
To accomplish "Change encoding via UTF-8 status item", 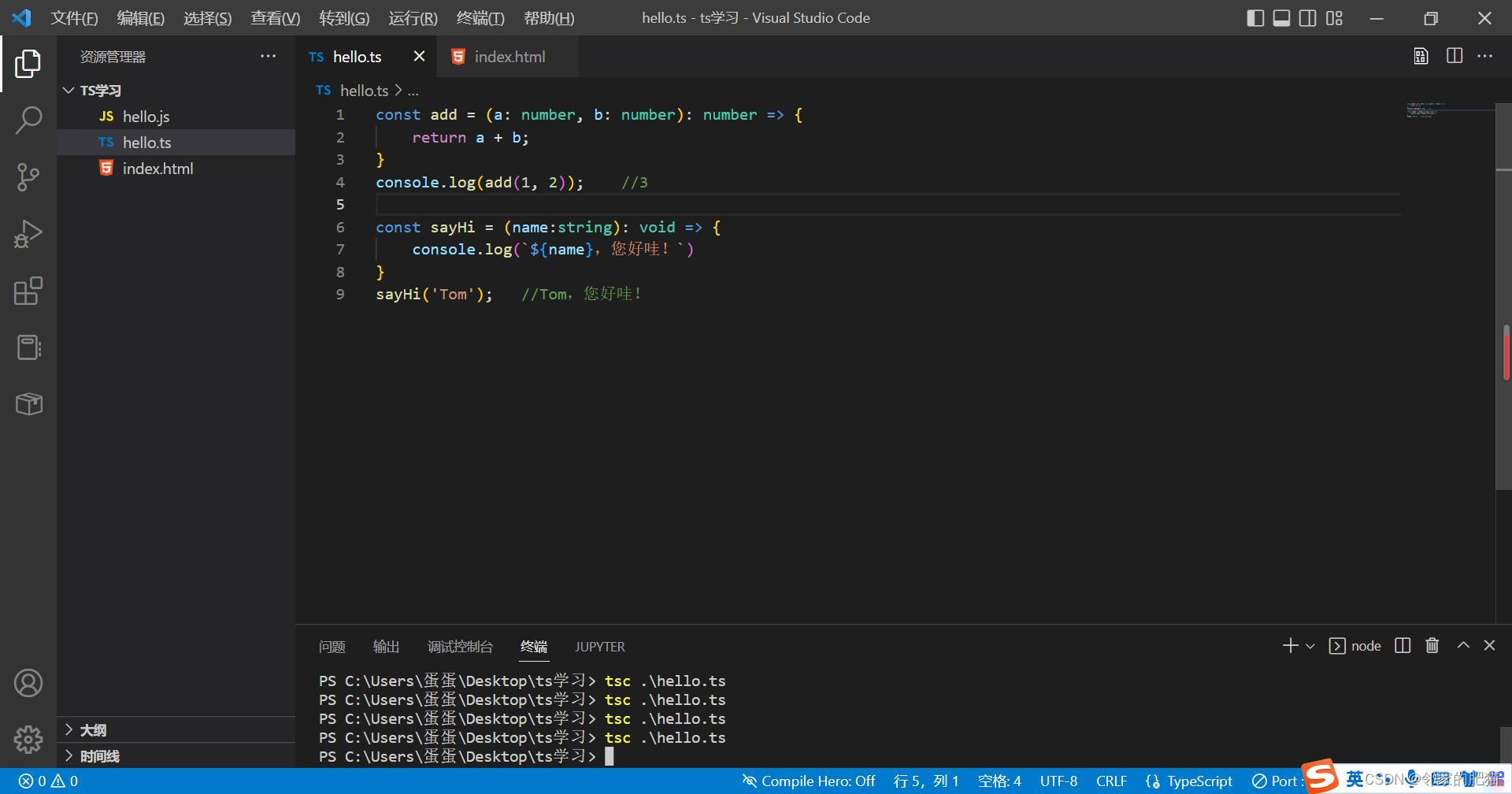I will (x=1058, y=781).
